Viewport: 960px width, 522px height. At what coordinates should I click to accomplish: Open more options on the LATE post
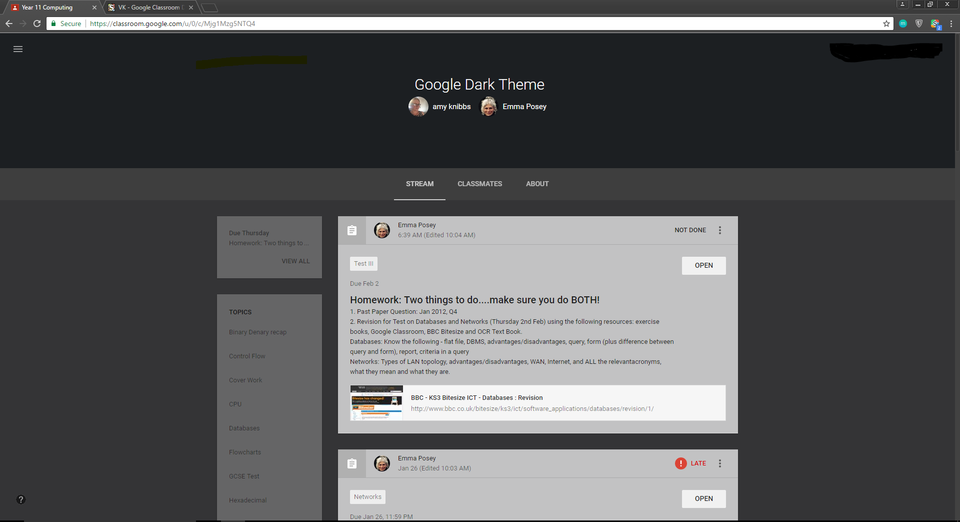coord(720,463)
